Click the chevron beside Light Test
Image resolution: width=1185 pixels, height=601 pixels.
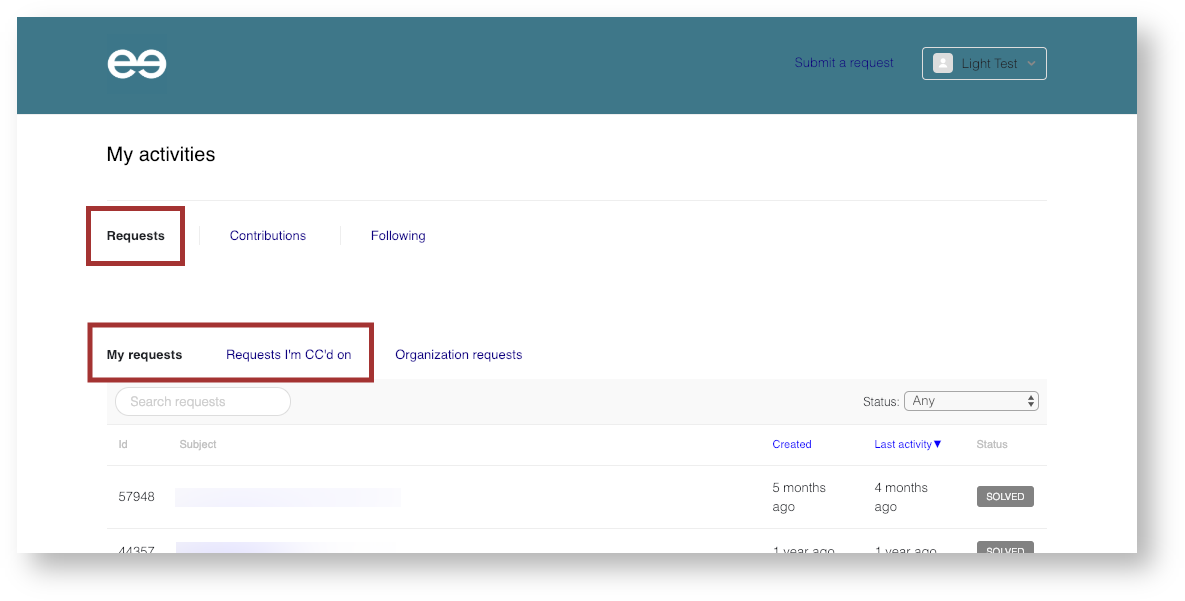1032,64
